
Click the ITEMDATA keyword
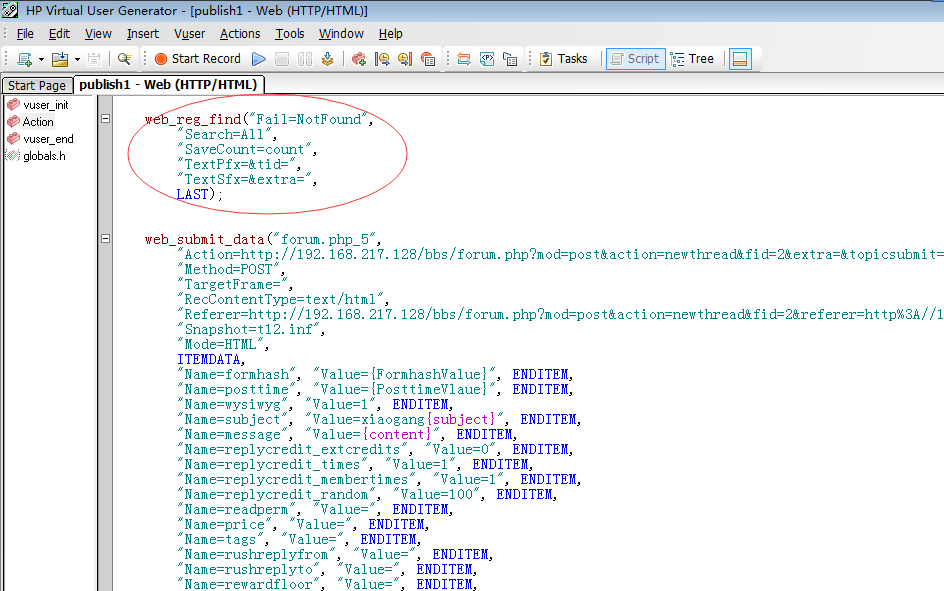208,359
